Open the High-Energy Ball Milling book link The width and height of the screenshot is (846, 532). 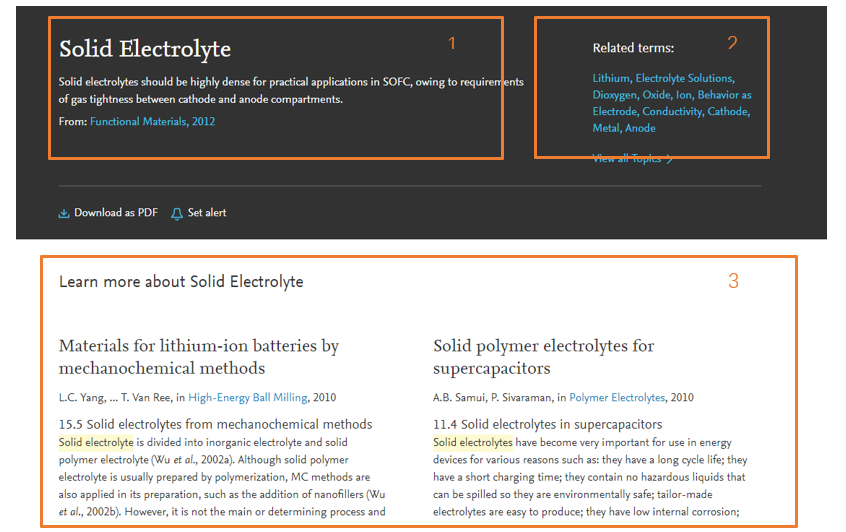(x=248, y=398)
